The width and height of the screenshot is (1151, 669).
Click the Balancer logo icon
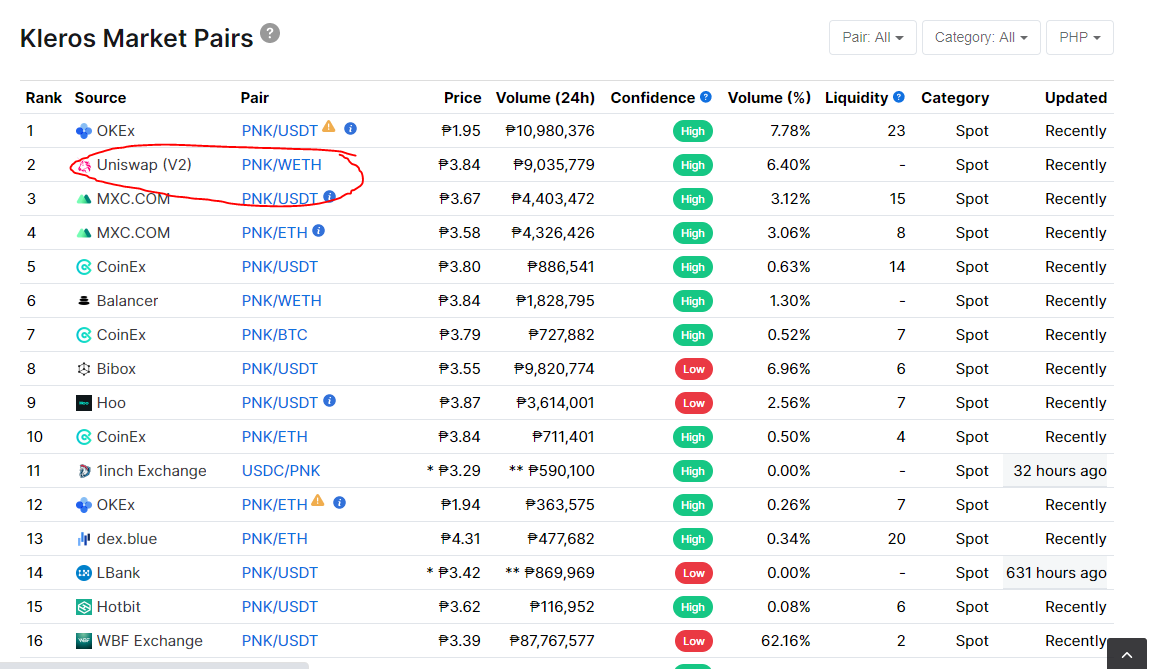84,301
